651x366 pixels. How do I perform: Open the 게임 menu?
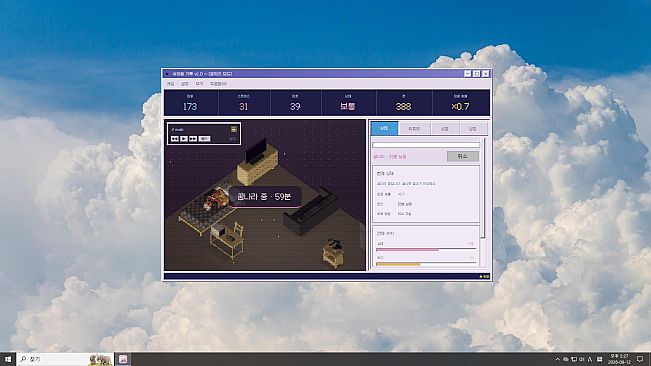point(170,84)
